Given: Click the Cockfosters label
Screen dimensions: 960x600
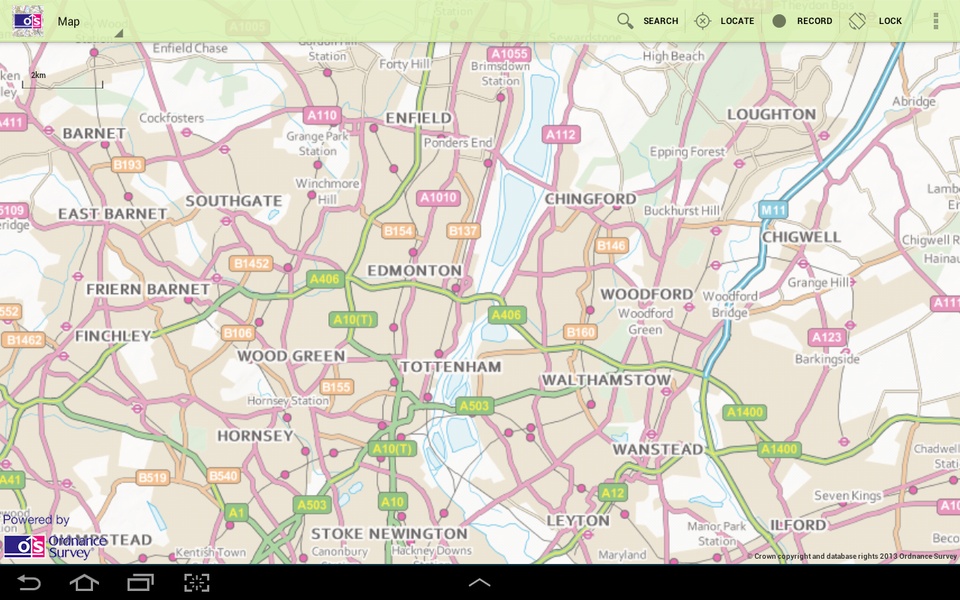Looking at the screenshot, I should [x=171, y=118].
